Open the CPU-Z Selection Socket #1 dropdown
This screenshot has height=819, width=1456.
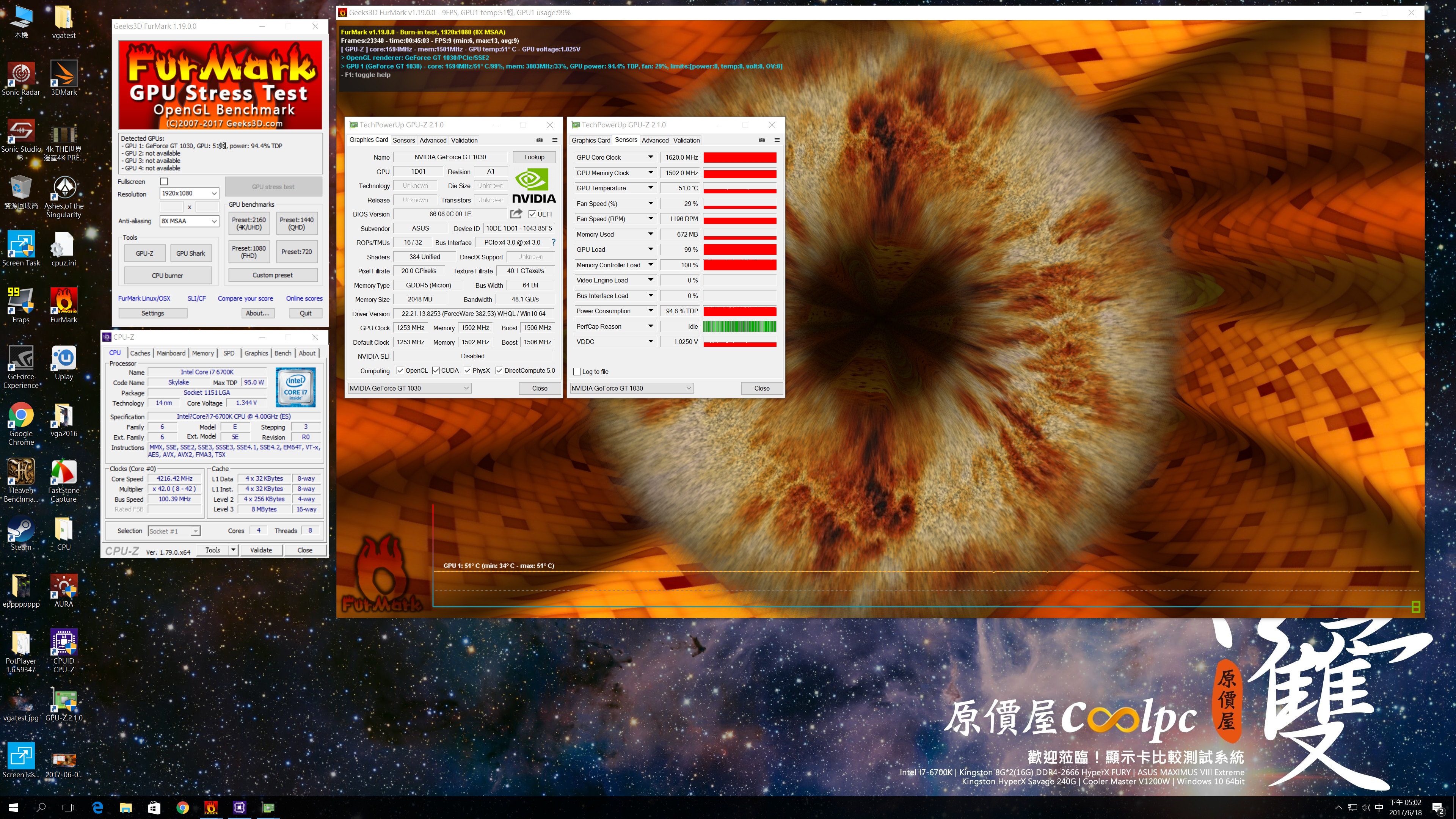coord(174,531)
